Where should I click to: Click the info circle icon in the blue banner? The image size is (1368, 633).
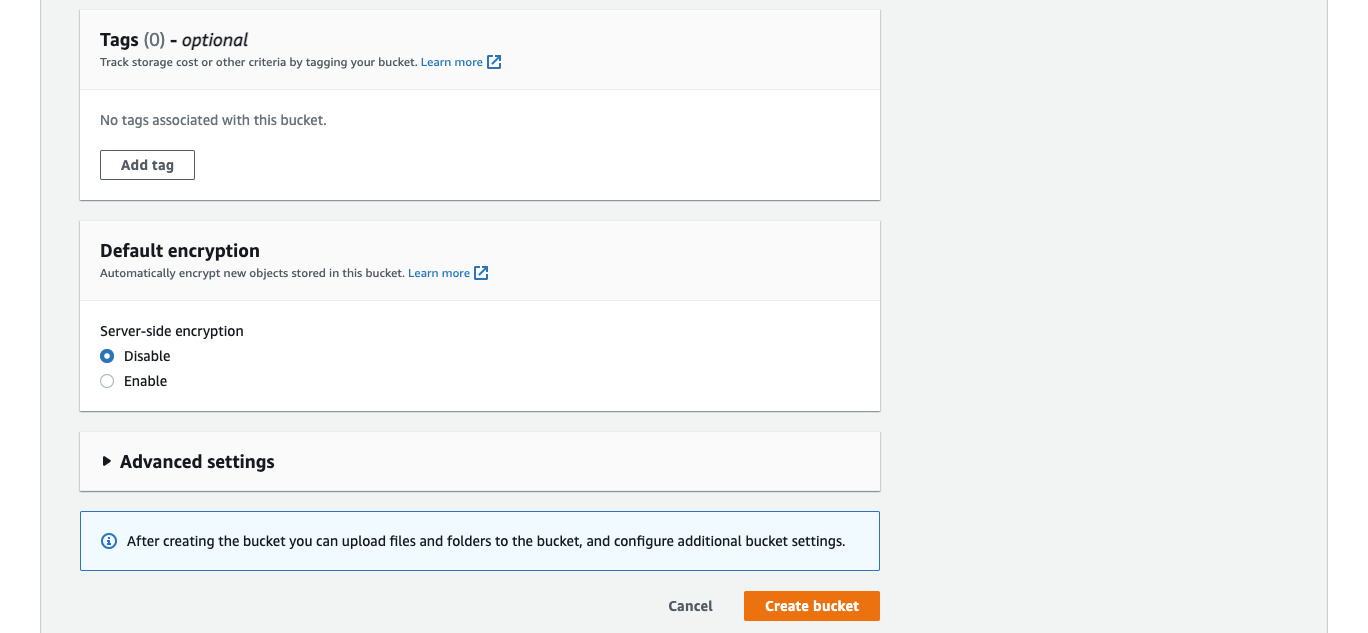coord(108,540)
